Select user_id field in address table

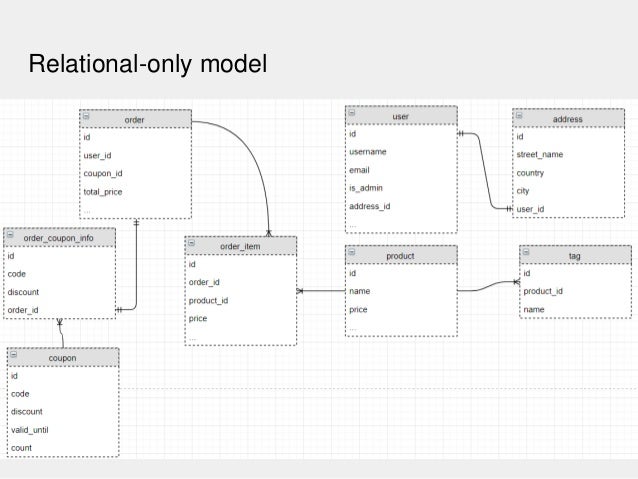click(x=568, y=209)
